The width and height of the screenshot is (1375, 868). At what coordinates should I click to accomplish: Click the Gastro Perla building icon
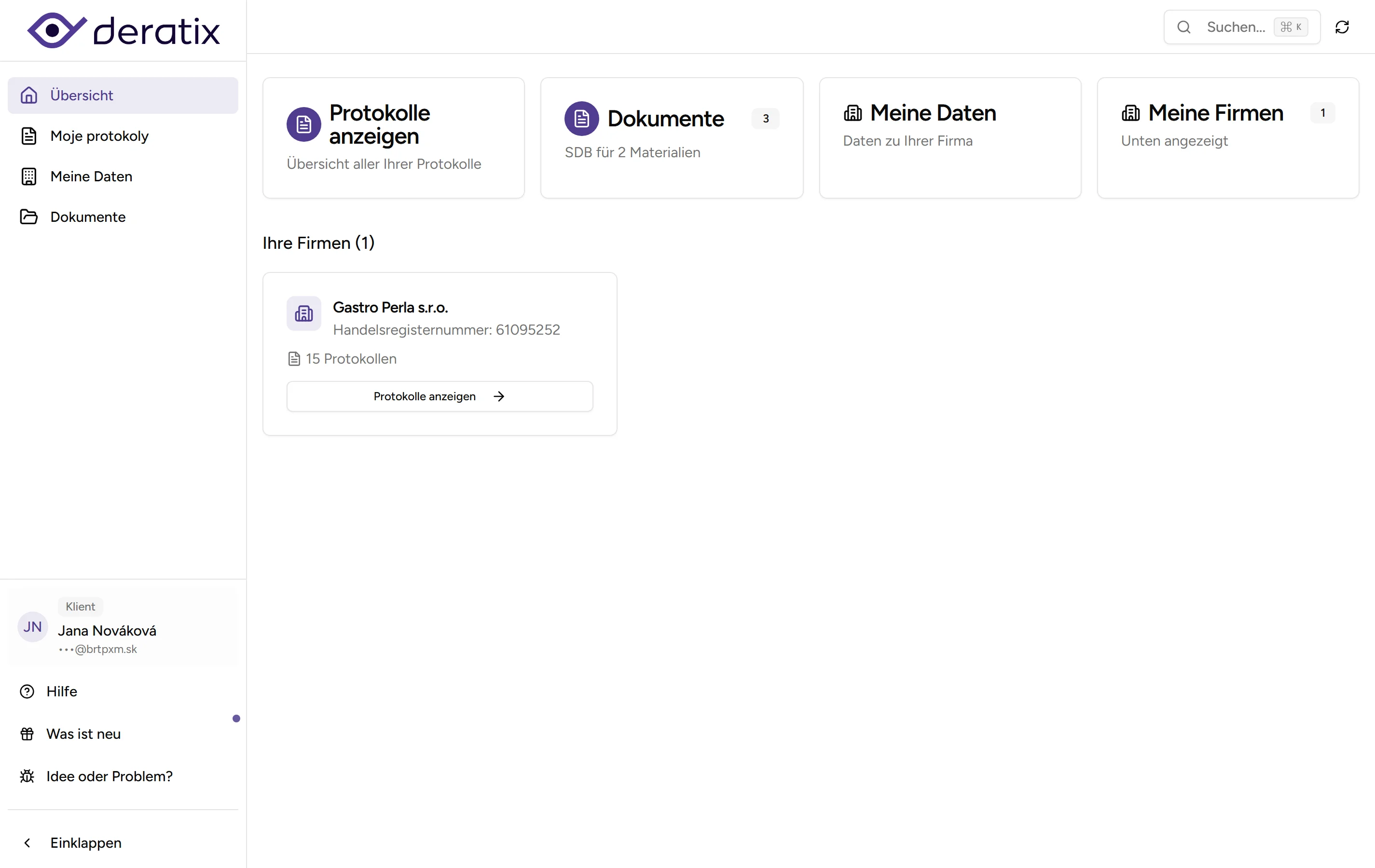click(303, 313)
